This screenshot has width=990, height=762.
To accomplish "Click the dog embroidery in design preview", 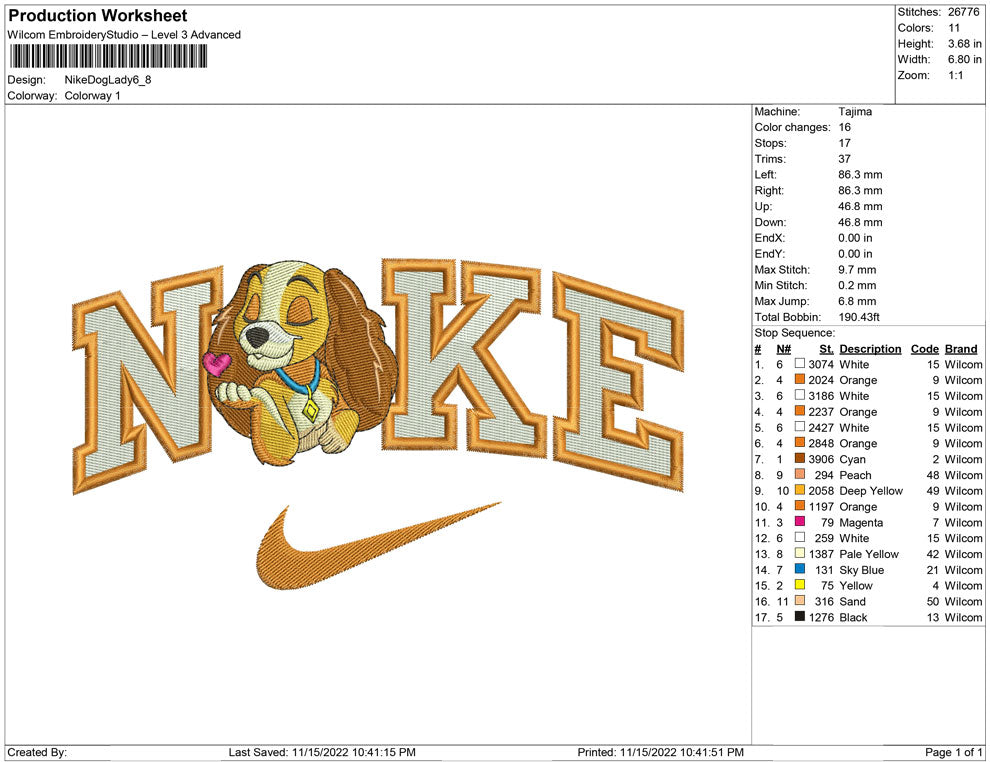I will (303, 363).
